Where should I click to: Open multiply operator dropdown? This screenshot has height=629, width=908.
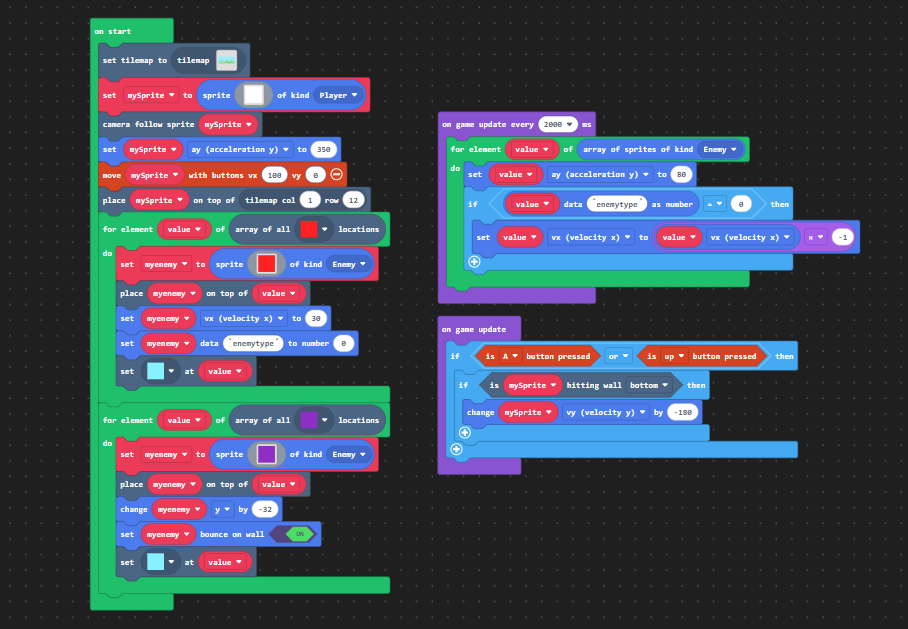pyautogui.click(x=815, y=237)
